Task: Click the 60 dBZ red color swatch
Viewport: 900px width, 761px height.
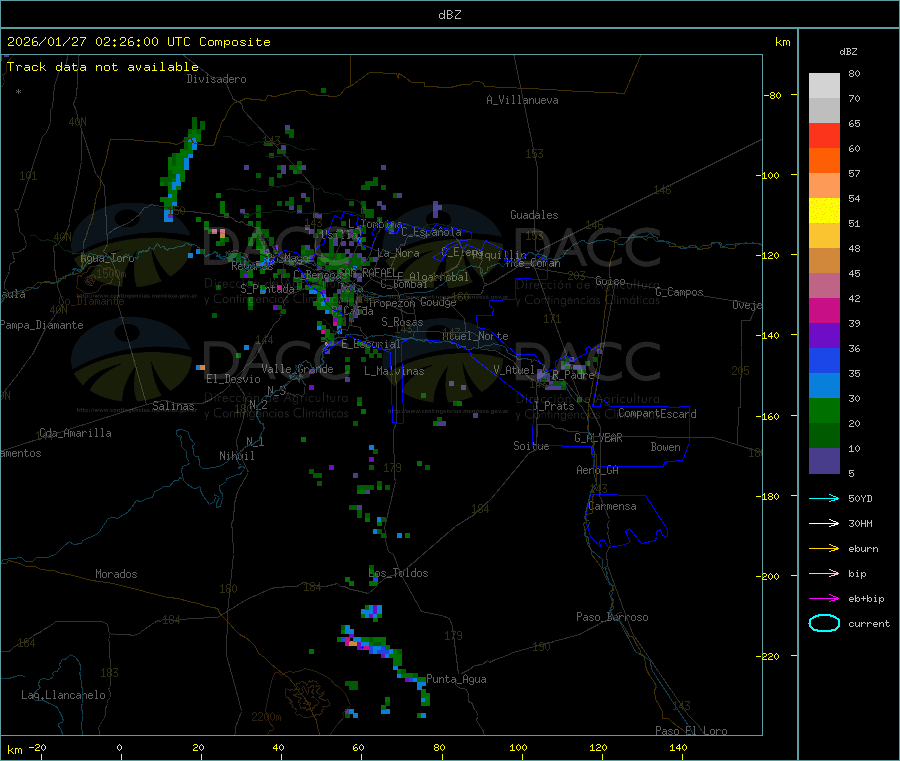Action: (x=824, y=135)
